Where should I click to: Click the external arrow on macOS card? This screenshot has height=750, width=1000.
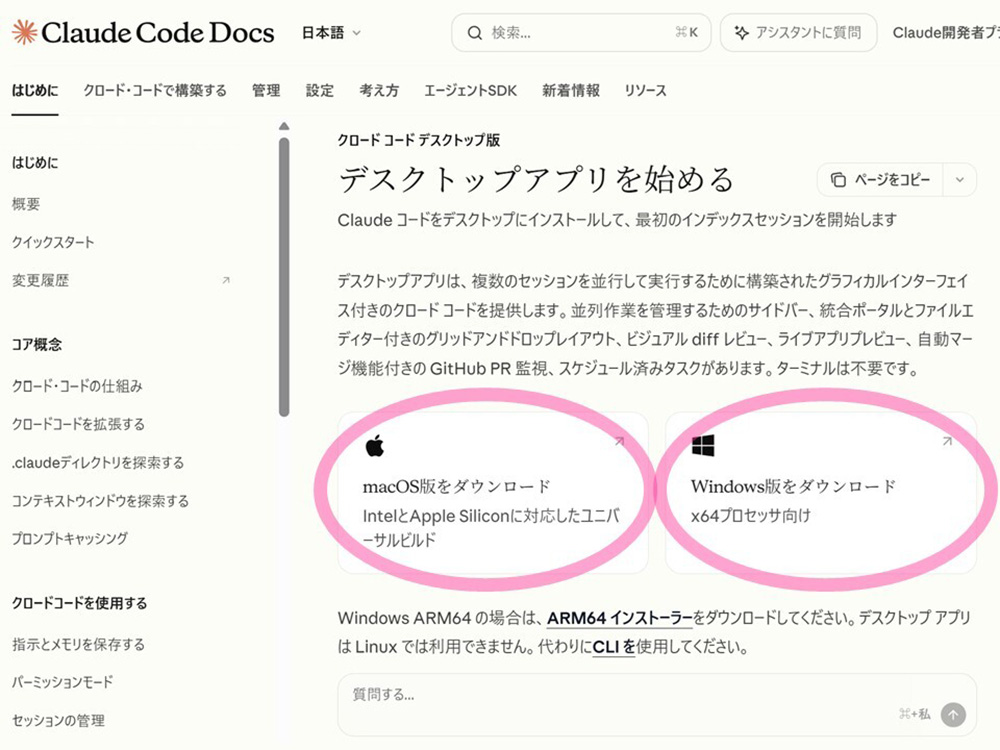point(619,441)
